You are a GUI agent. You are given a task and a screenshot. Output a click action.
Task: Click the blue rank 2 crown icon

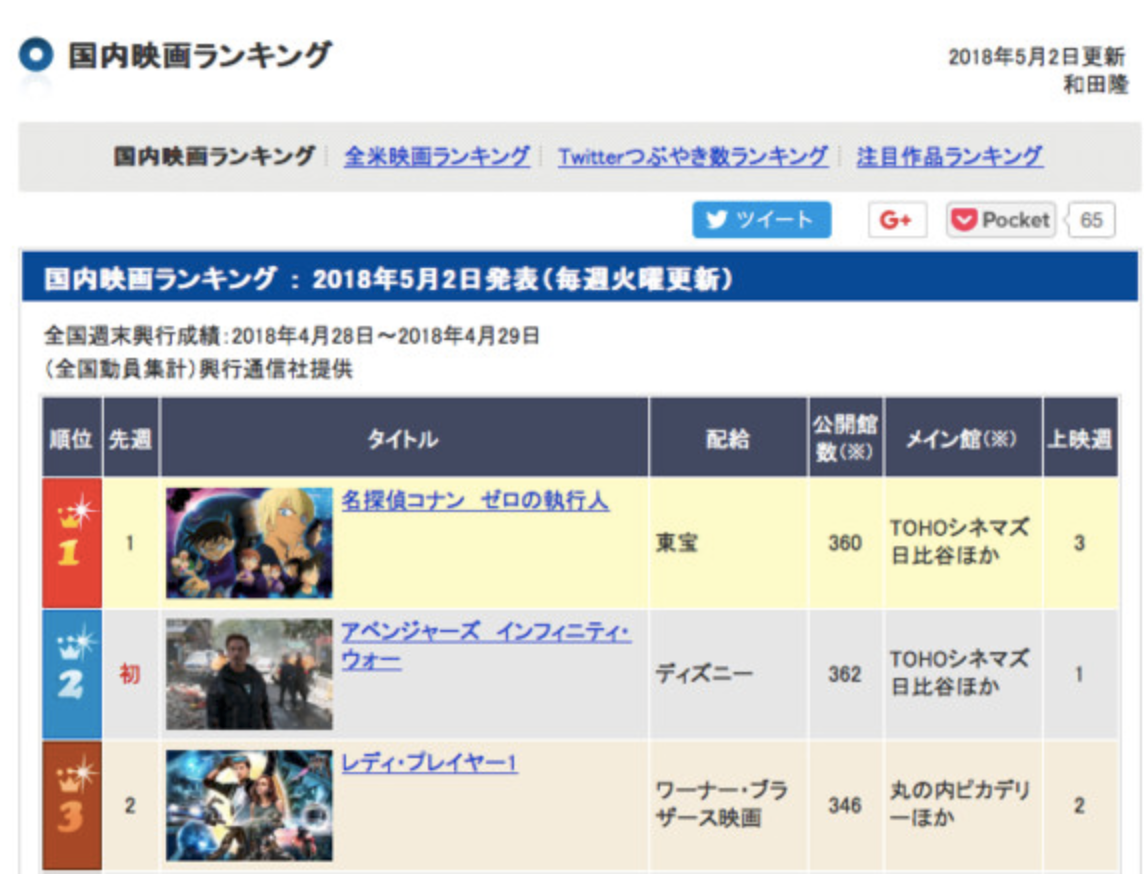click(x=71, y=674)
